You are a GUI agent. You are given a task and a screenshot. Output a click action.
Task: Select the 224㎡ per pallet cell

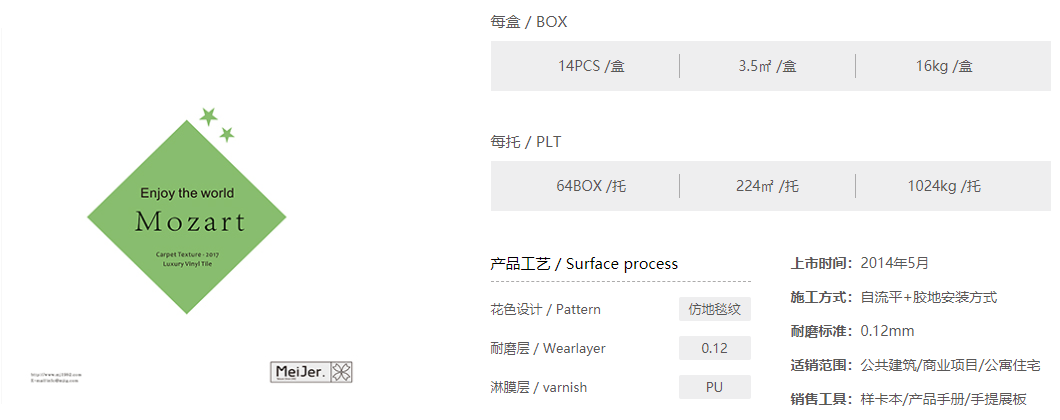click(767, 186)
